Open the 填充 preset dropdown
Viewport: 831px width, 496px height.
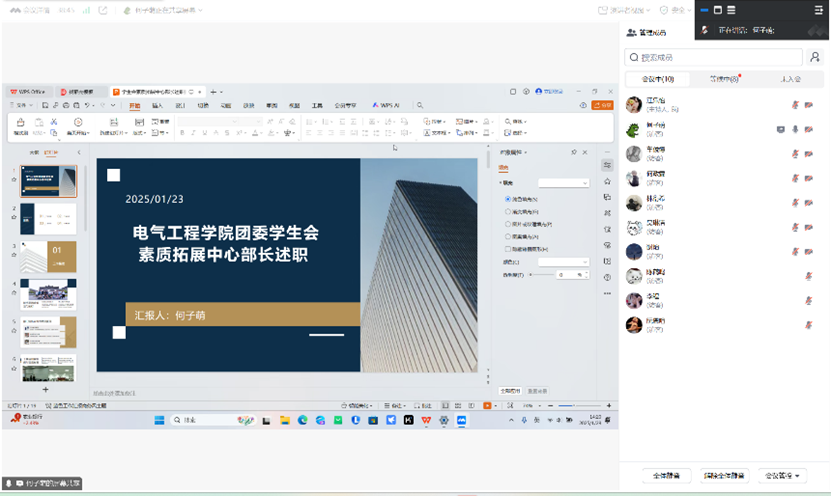pyautogui.click(x=564, y=183)
